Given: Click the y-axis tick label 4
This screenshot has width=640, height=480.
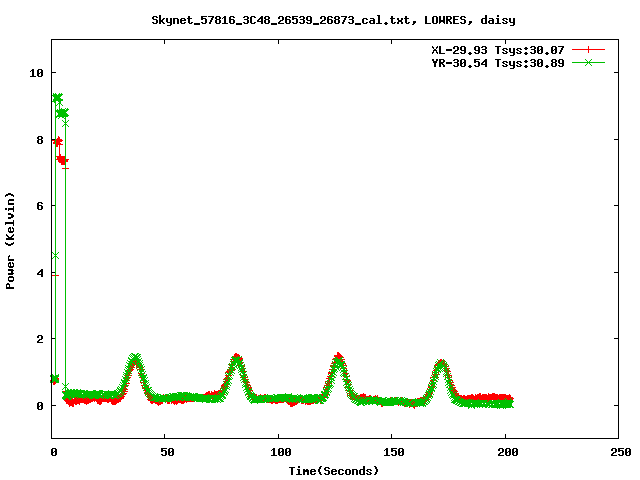Looking at the screenshot, I should point(40,273).
